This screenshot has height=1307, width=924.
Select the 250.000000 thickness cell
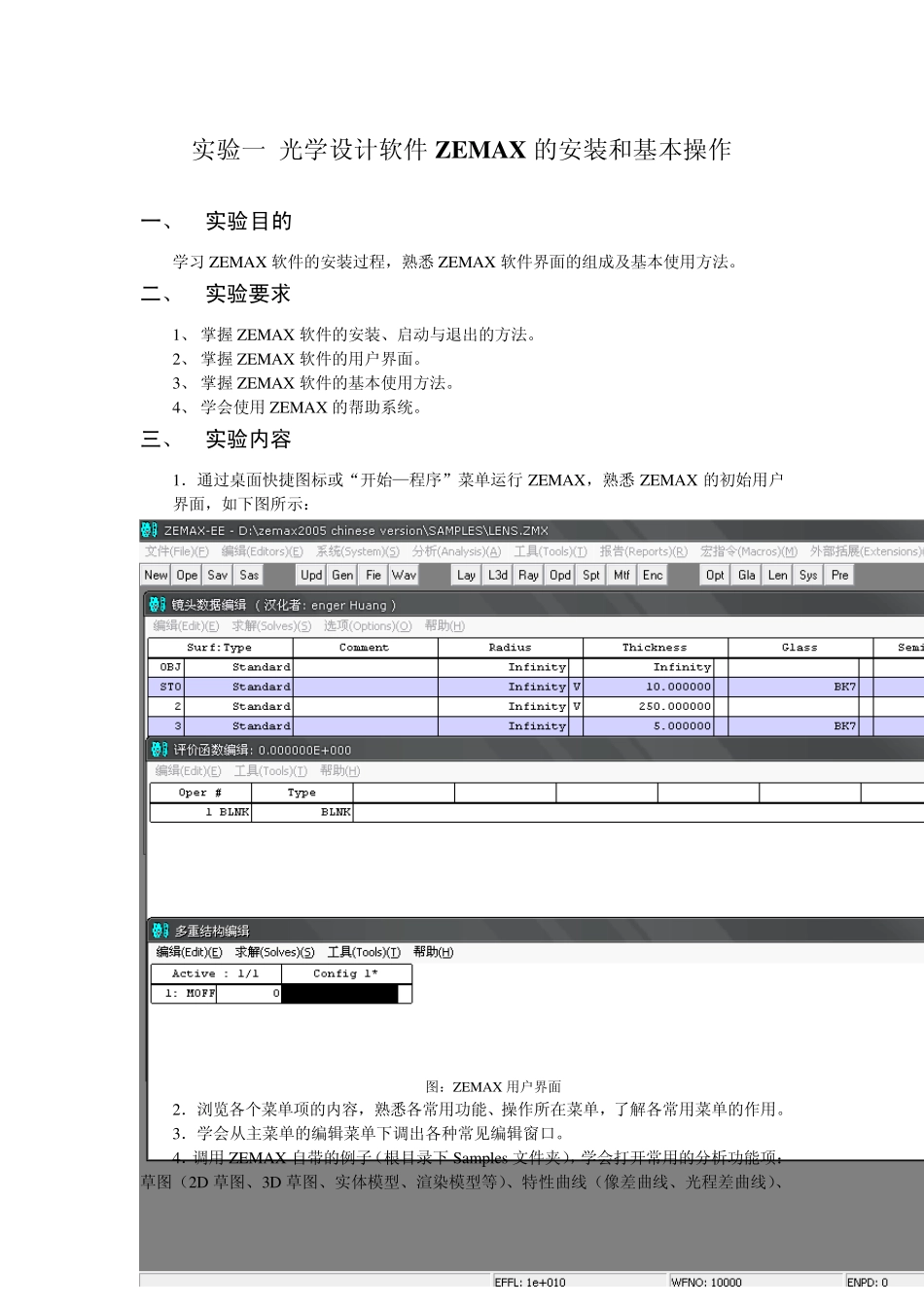pos(649,707)
